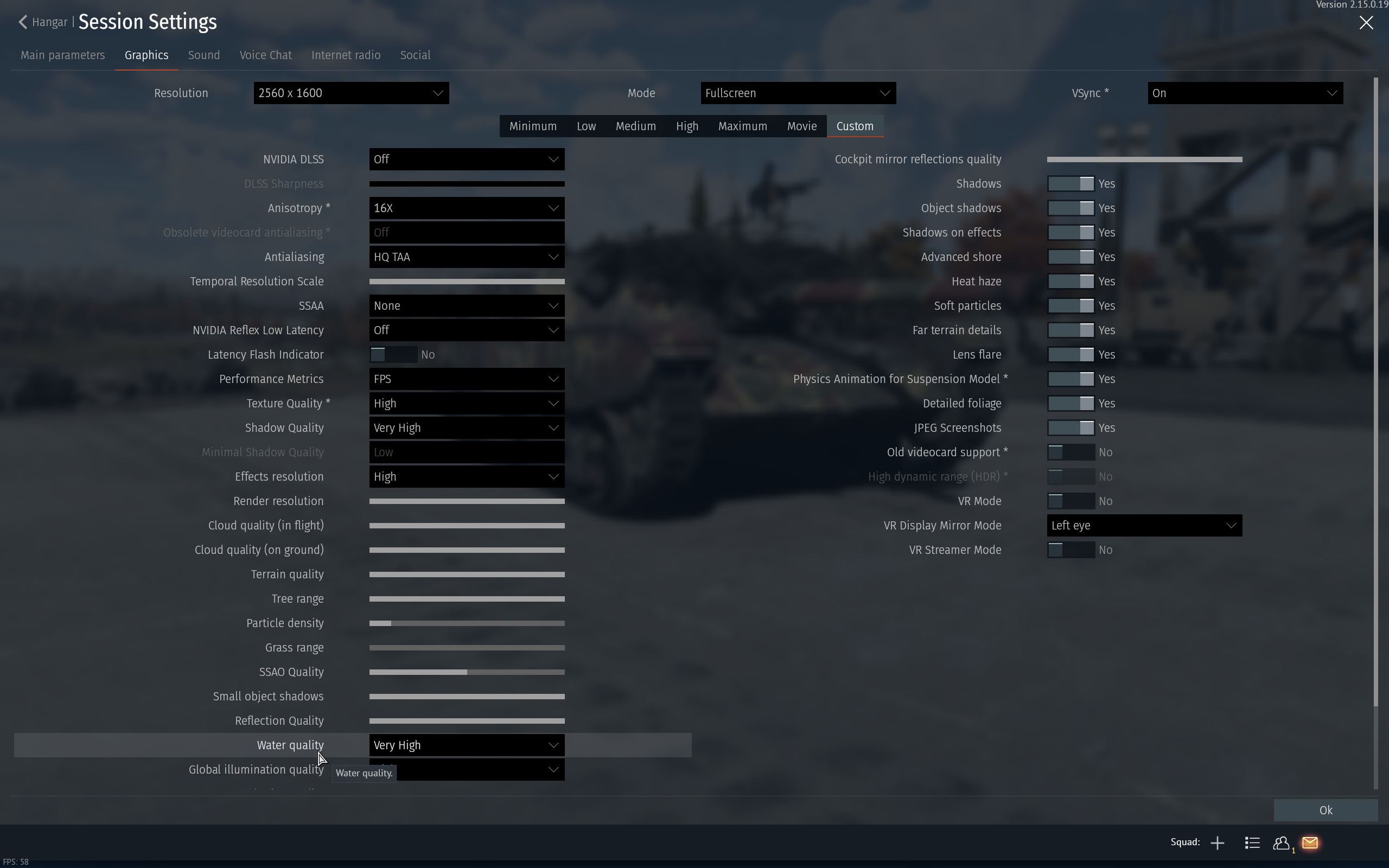Select Movie graphics preset
1389x868 pixels.
click(802, 126)
